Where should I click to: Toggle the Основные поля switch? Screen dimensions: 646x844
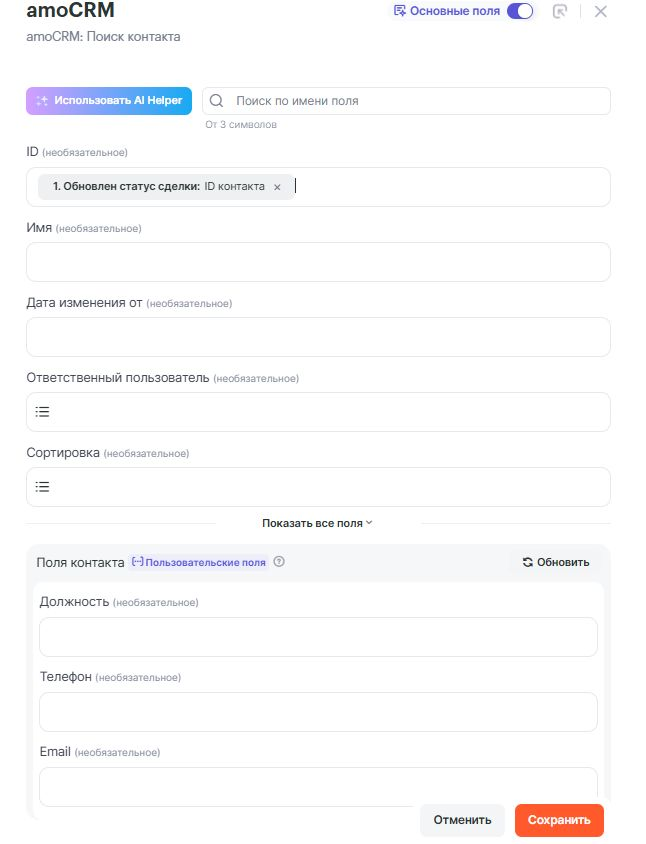[520, 12]
